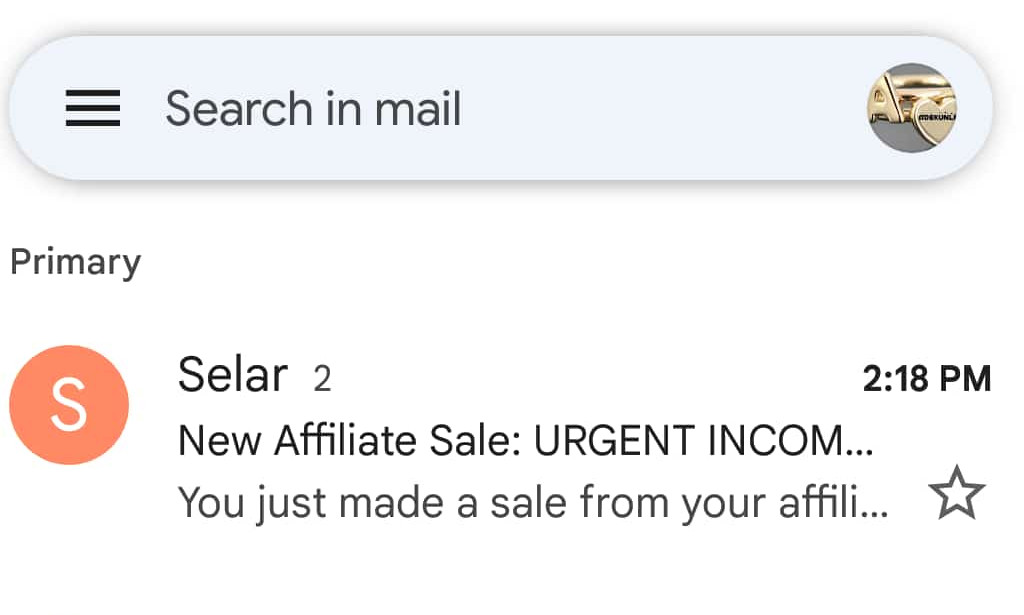1024x615 pixels.
Task: Select the orange S avatar to multi-select
Action: click(x=68, y=405)
